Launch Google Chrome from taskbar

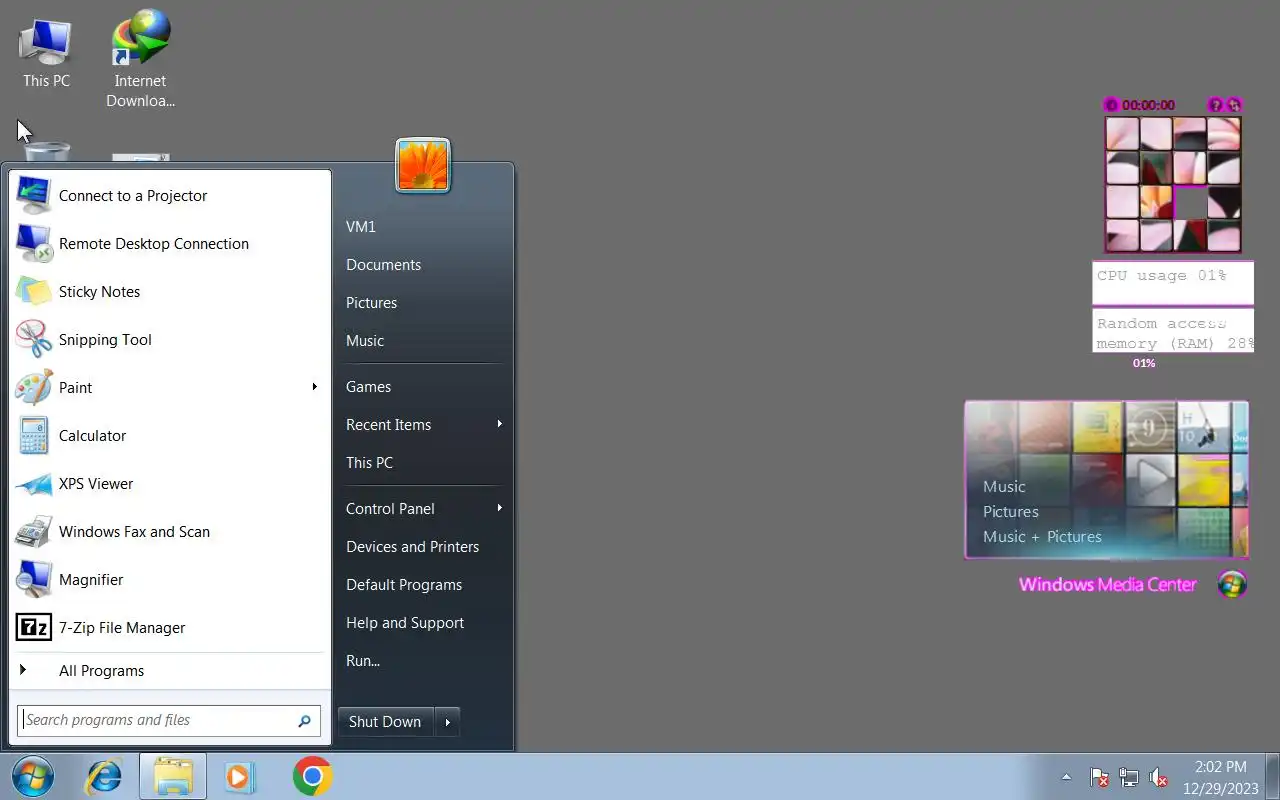tap(312, 776)
